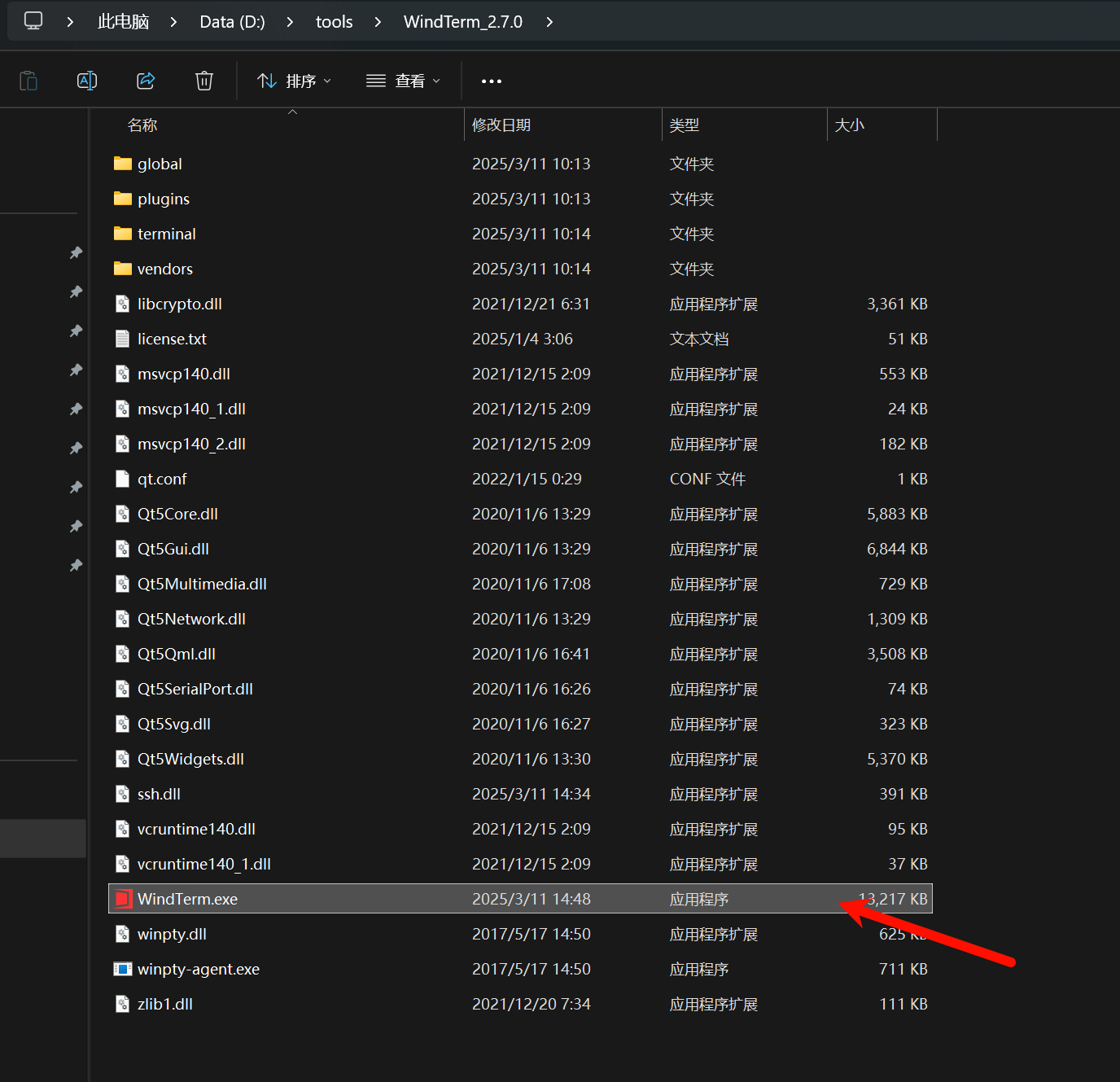Go to the tools breadcrumb folder
Viewport: 1120px width, 1082px height.
(335, 22)
